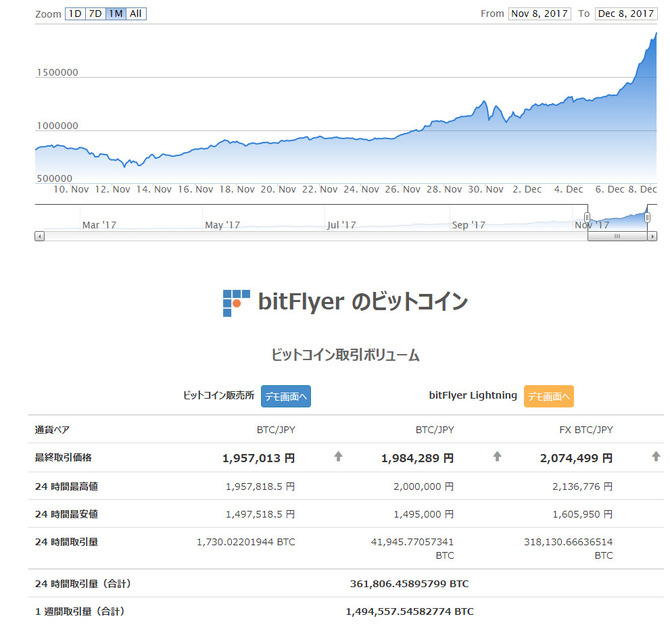This screenshot has width=670, height=625.
Task: Click the bitFlyer logo icon
Action: pyautogui.click(x=236, y=303)
